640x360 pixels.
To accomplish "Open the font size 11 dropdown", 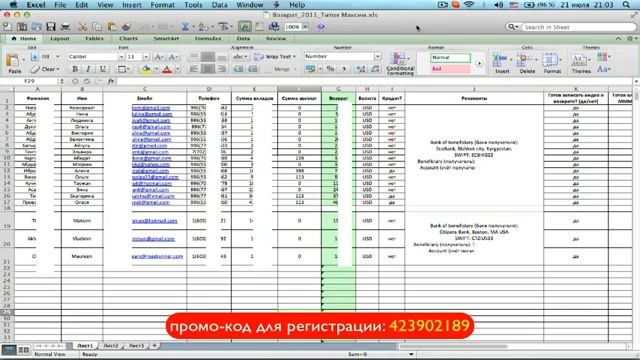I will coord(146,57).
